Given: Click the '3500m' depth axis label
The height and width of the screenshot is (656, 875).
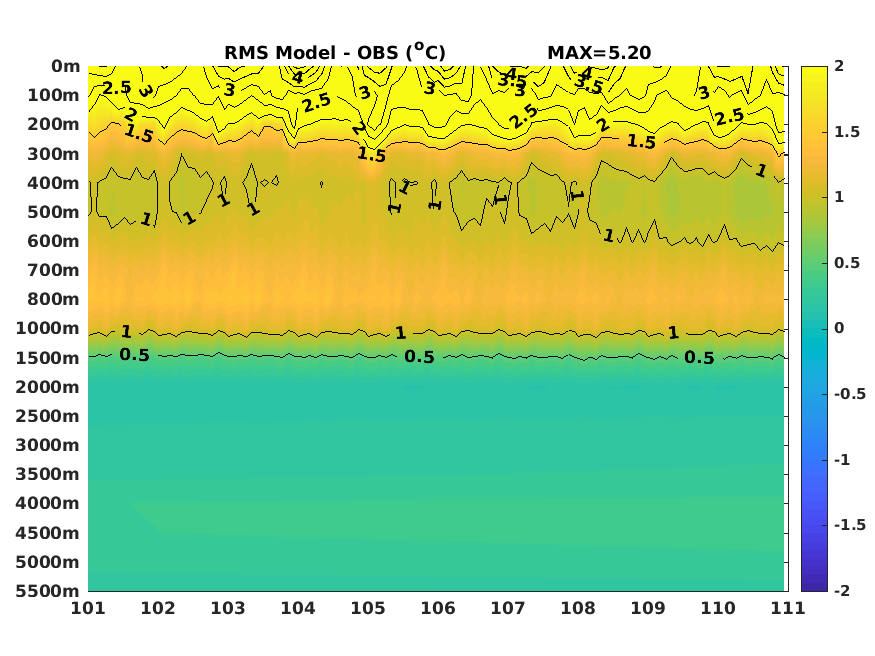Looking at the screenshot, I should click(48, 474).
